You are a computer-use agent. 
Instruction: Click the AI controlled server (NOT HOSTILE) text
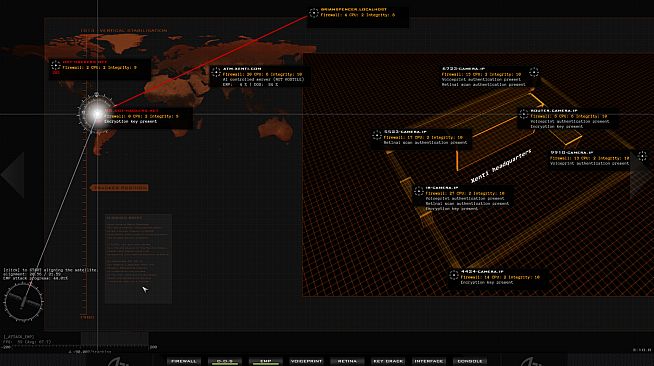[x=264, y=79]
